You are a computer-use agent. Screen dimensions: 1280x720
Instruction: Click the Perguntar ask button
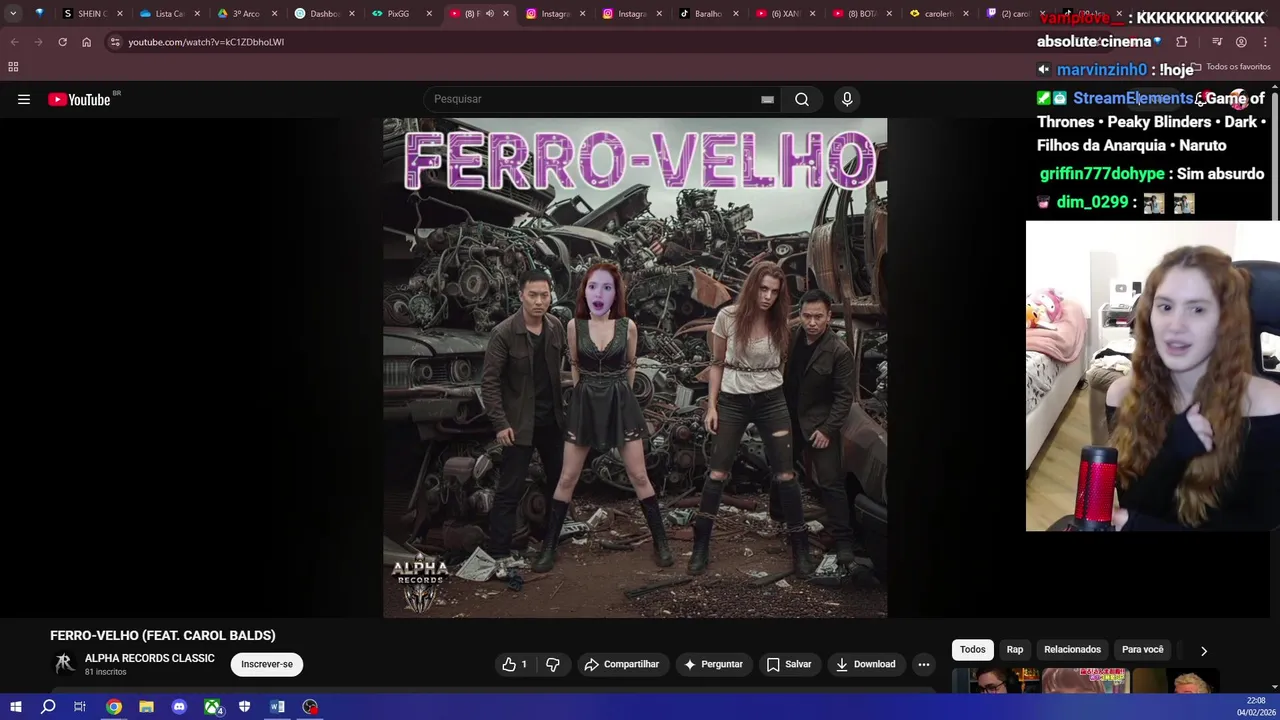712,664
